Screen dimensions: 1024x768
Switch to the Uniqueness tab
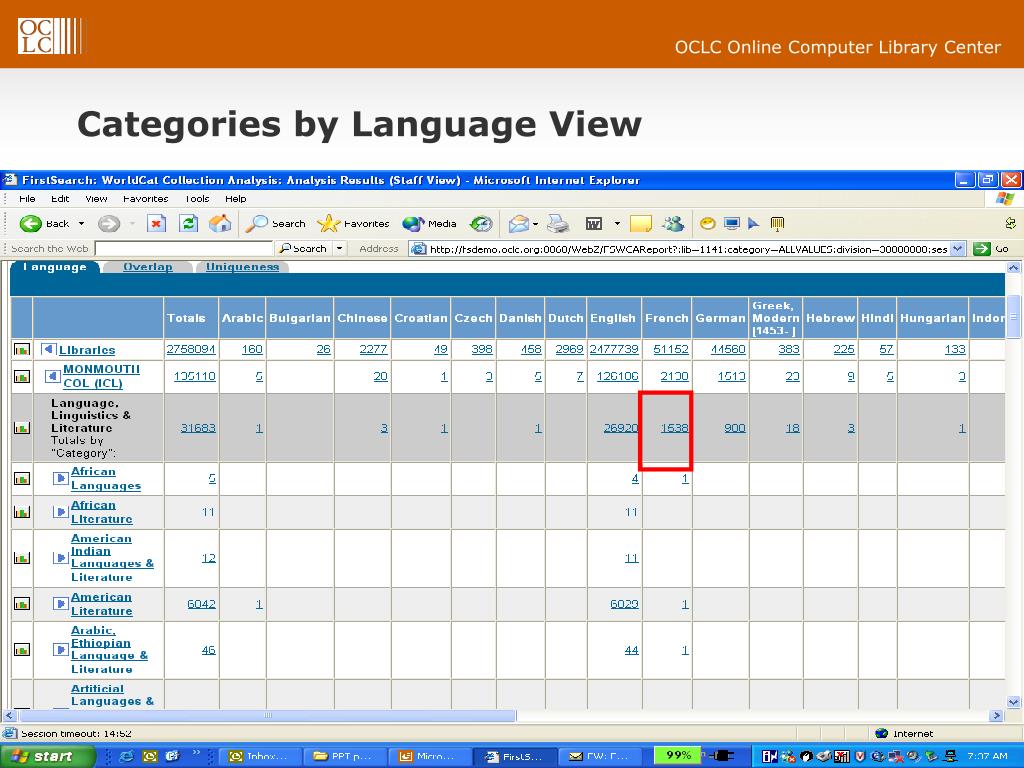pyautogui.click(x=242, y=266)
